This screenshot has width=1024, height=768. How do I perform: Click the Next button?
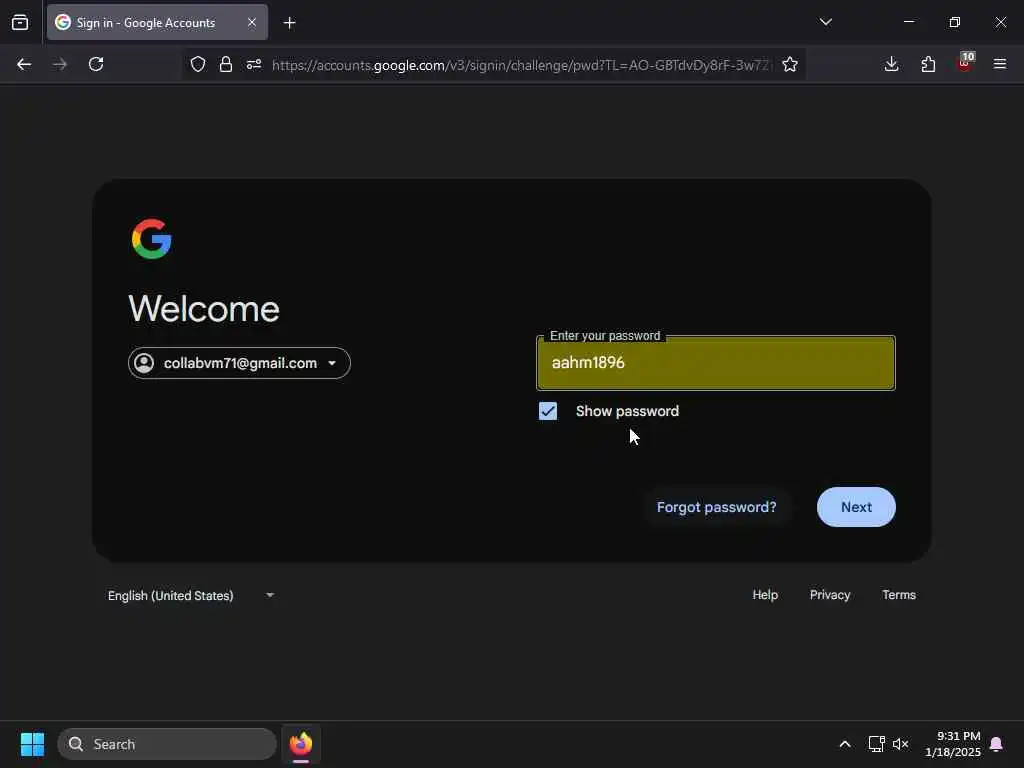coord(856,507)
